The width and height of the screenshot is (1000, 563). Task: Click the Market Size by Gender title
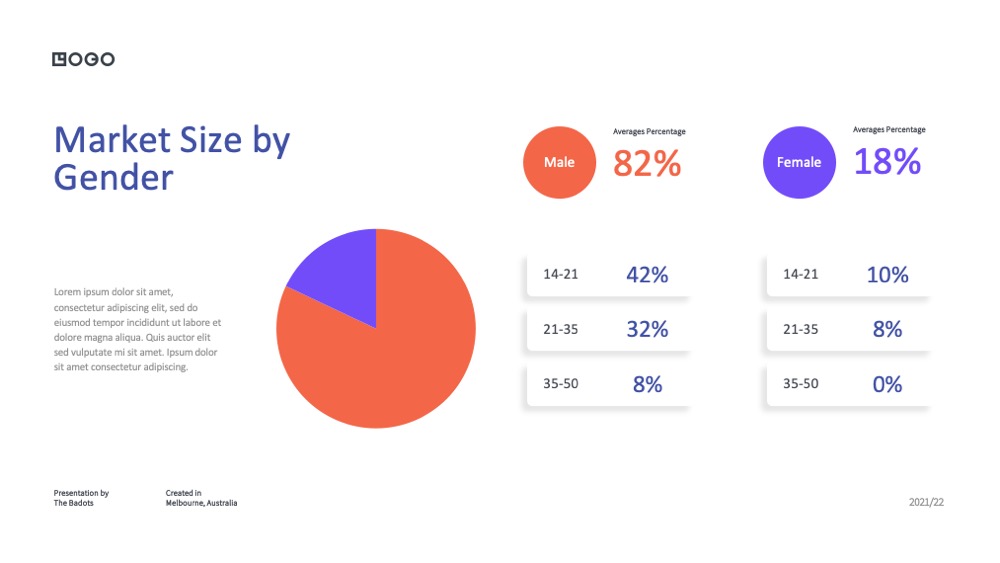click(x=172, y=158)
